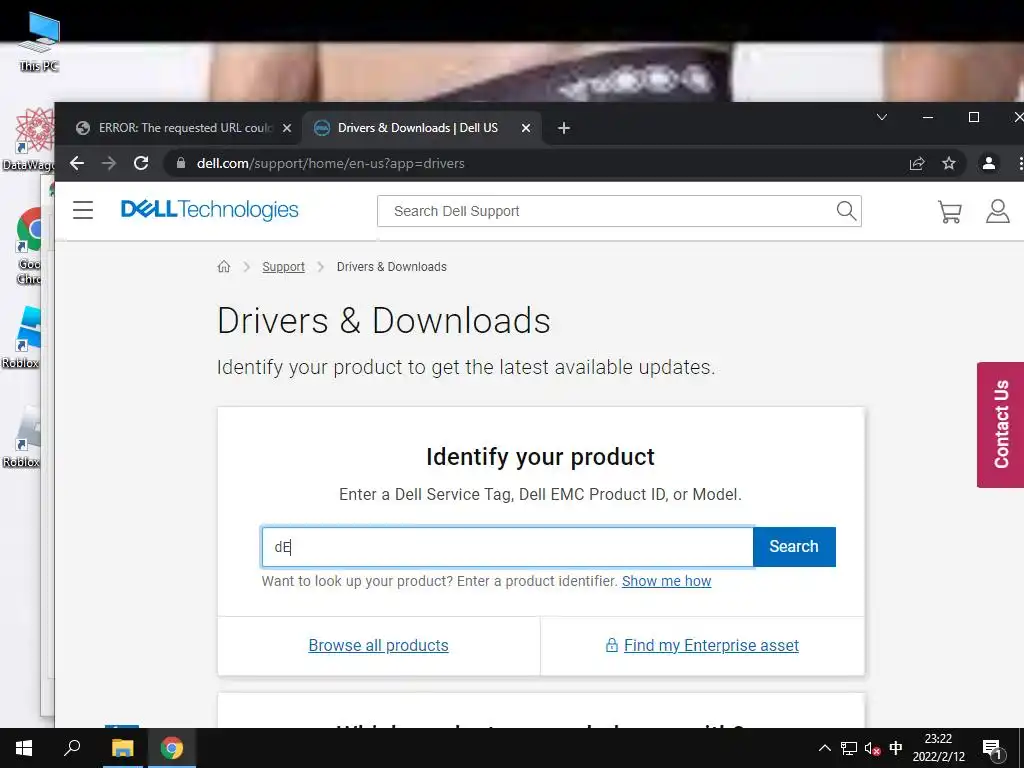Select the This PC desktop icon
Viewport: 1024px width, 768px height.
(39, 42)
